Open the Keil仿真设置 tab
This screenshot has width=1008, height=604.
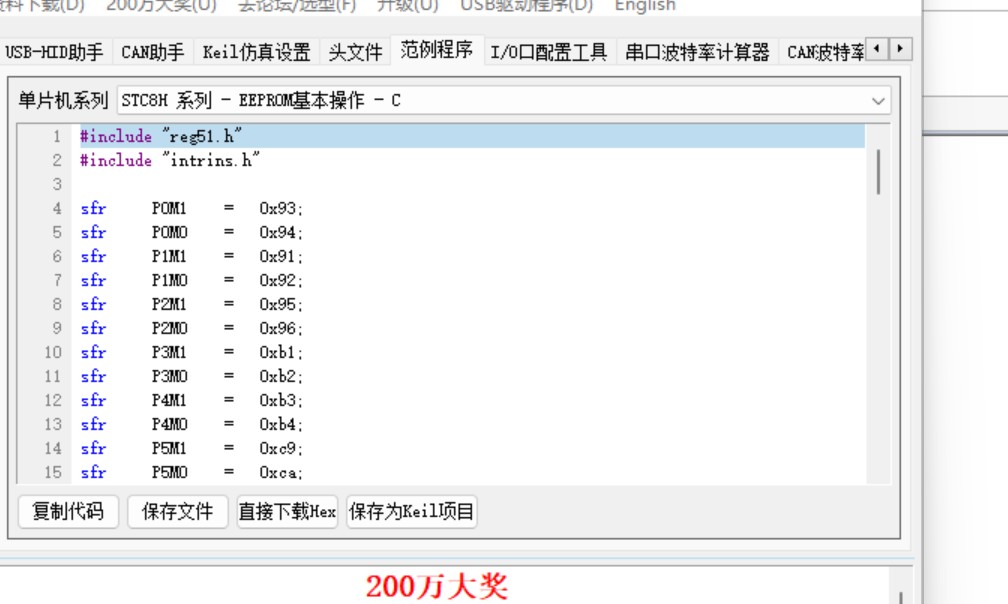click(256, 52)
